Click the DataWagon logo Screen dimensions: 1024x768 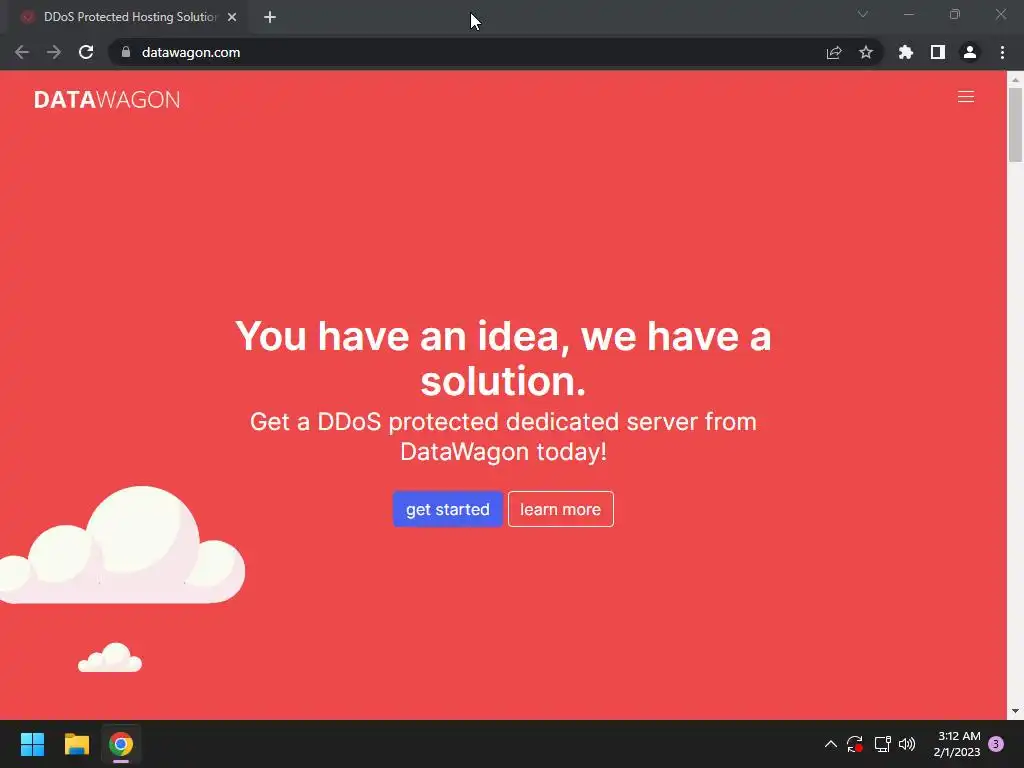click(x=107, y=99)
